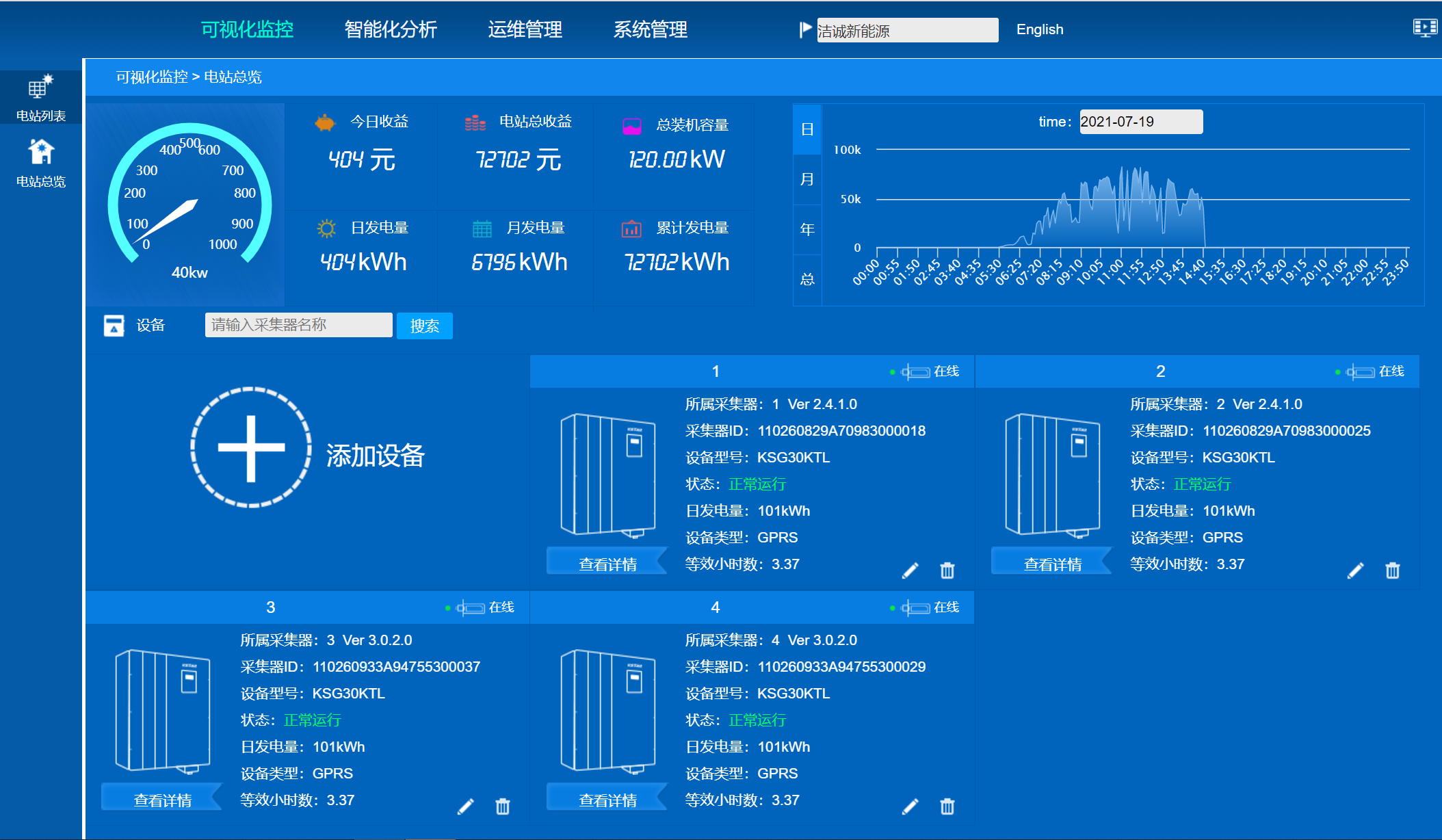Open the 洁诚新能源 station selector field
Image resolution: width=1442 pixels, height=840 pixels.
[x=907, y=31]
